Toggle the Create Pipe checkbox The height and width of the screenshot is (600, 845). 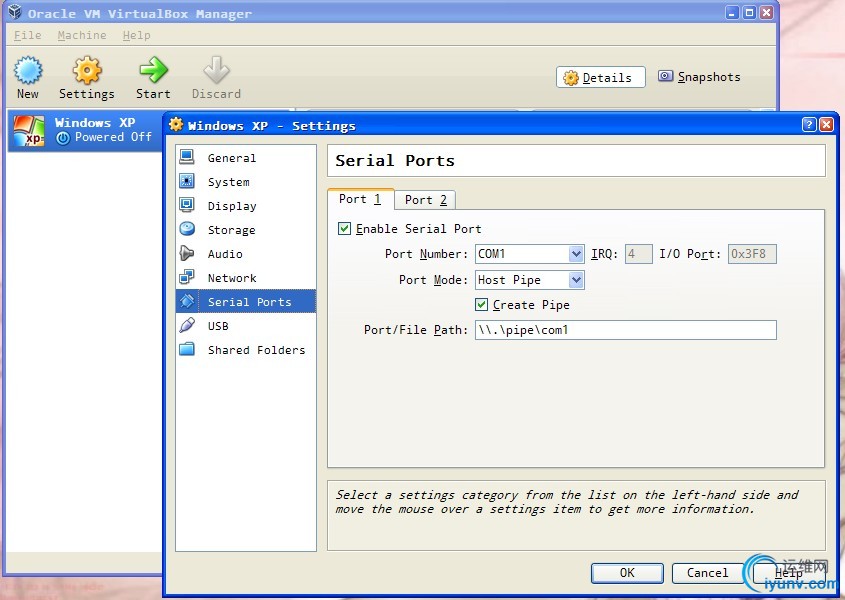482,305
